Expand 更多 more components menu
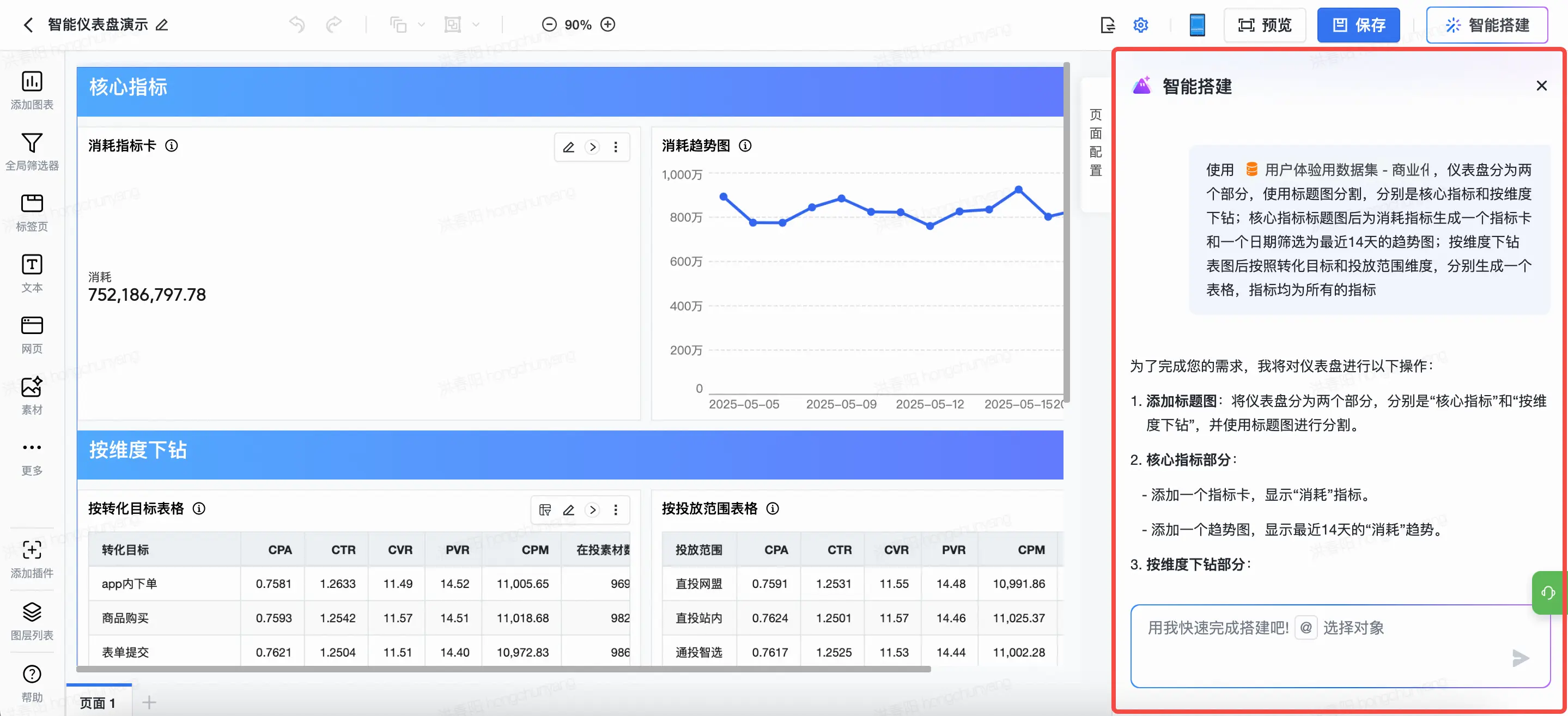 tap(32, 448)
